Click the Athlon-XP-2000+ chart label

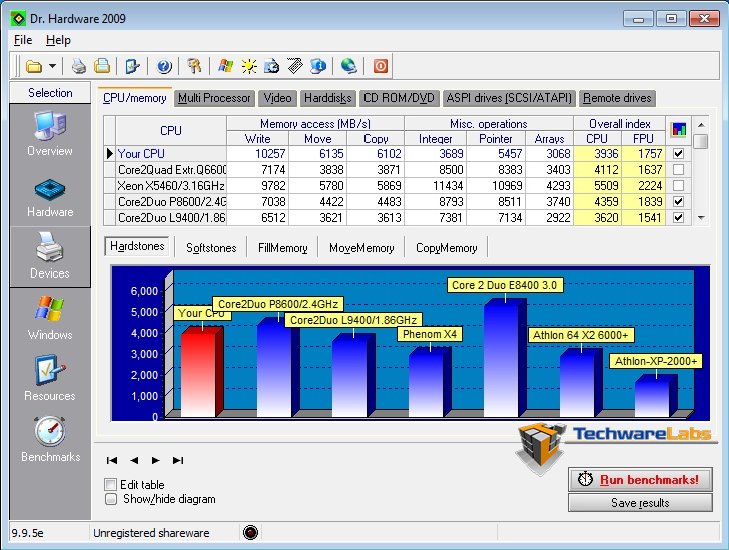coord(656,361)
